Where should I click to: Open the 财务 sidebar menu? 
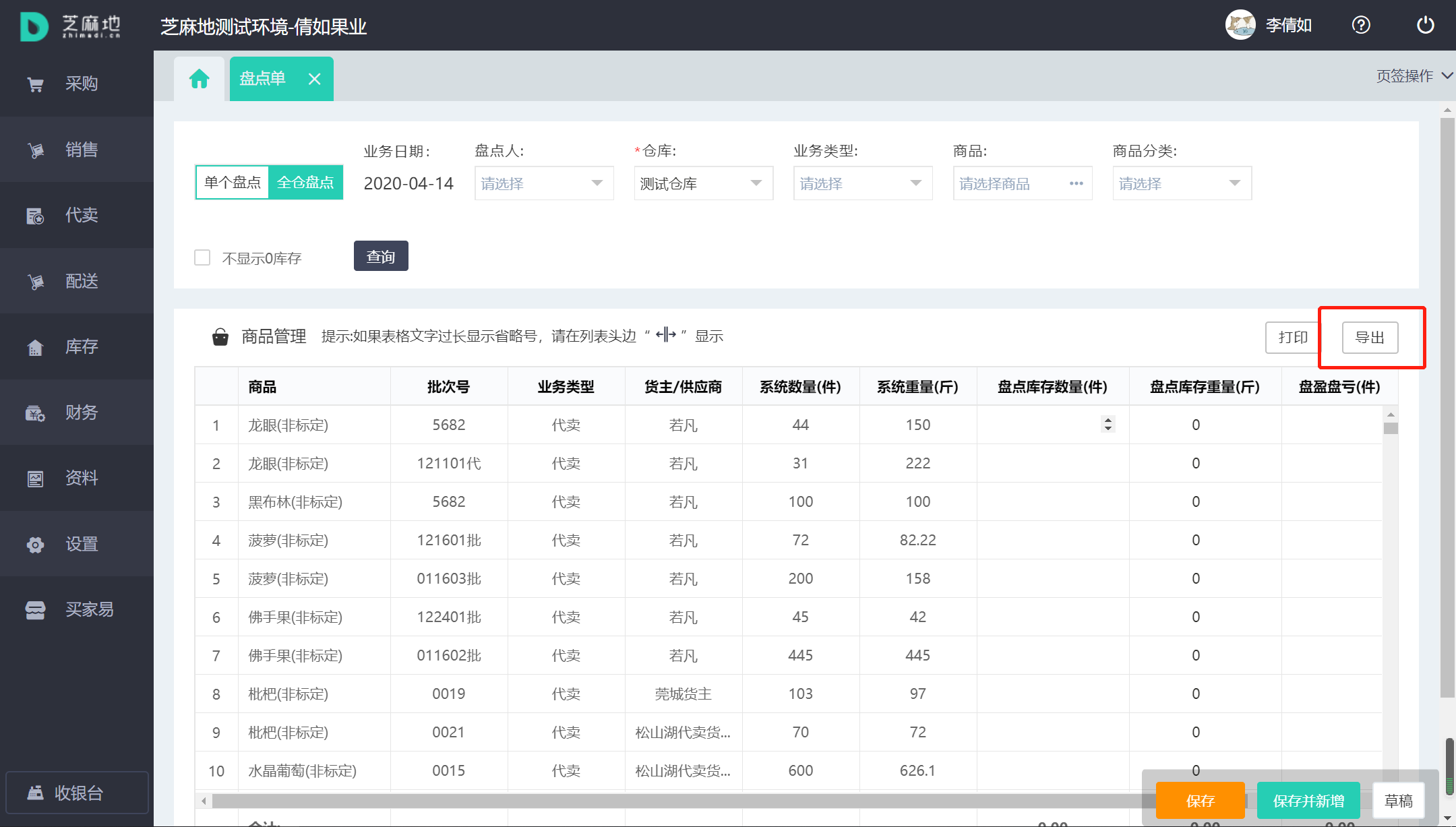pos(77,412)
